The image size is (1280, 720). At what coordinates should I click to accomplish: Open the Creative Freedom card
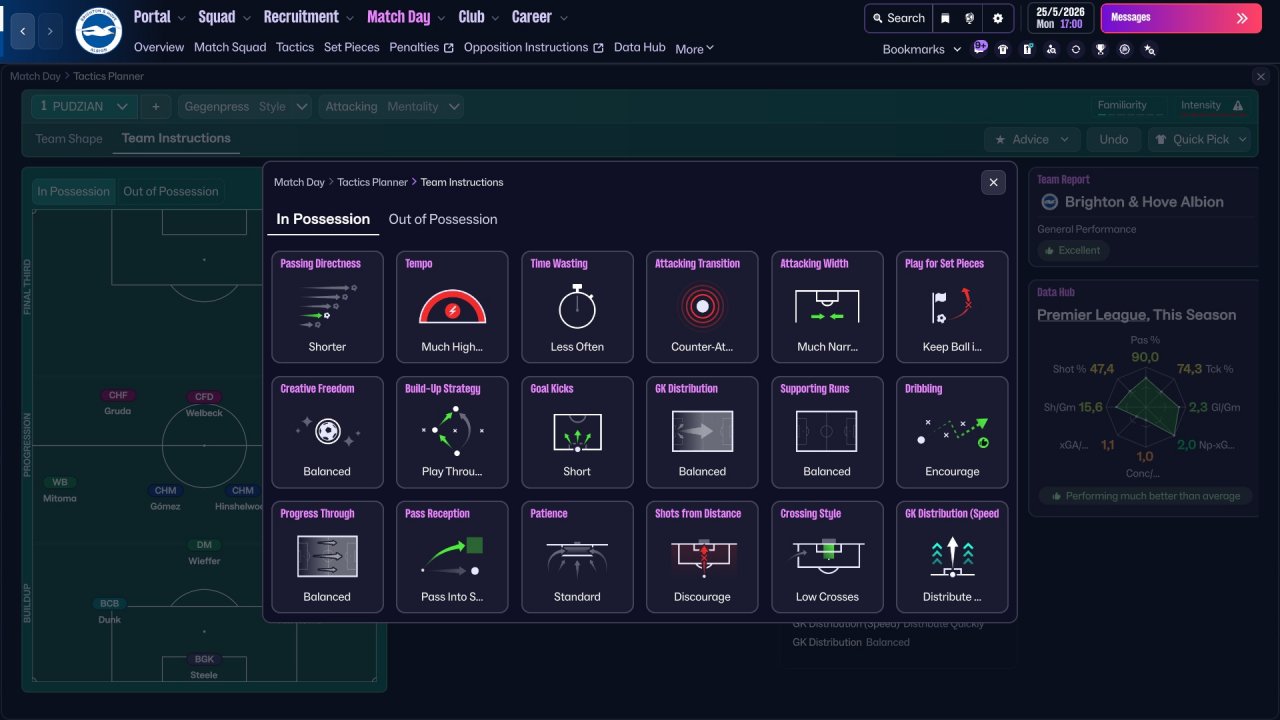(327, 432)
